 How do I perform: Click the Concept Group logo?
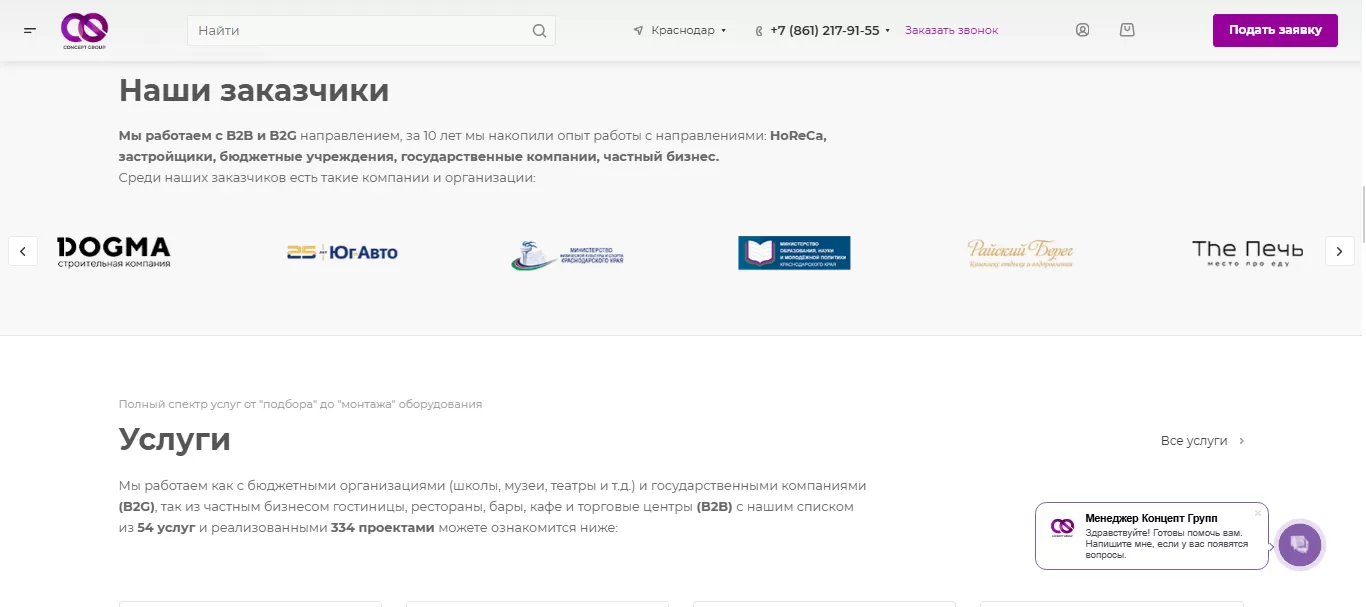pos(83,30)
